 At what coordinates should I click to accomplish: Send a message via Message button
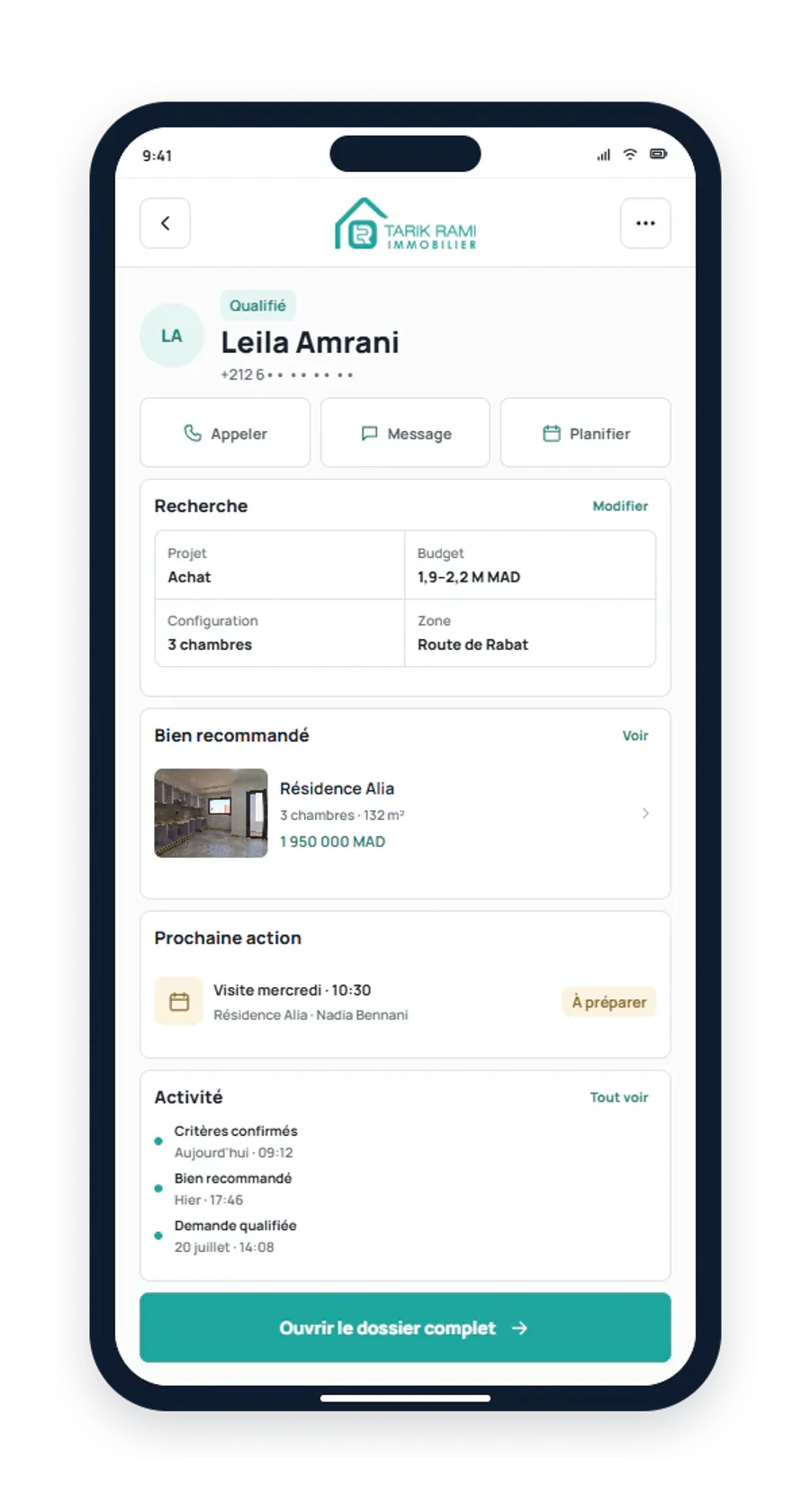(x=405, y=433)
